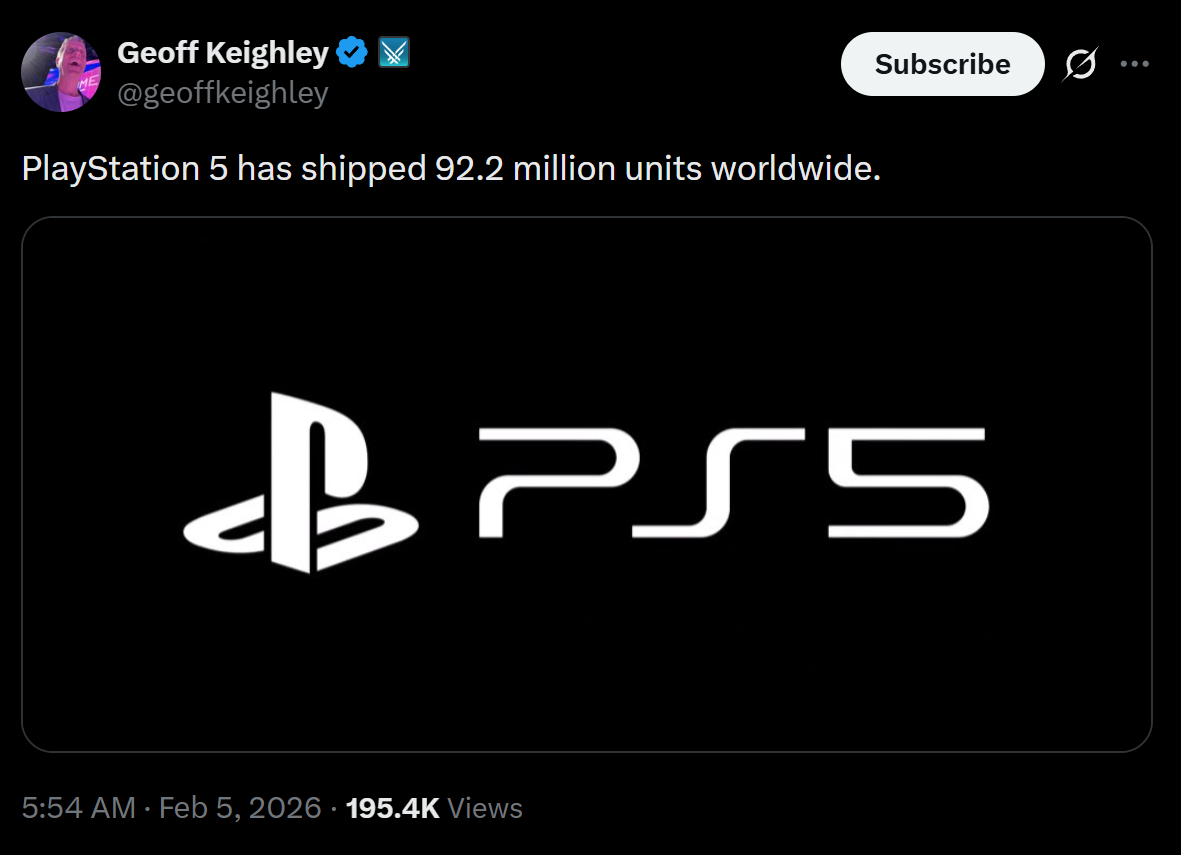Click the blue verified checkmark badge
The width and height of the screenshot is (1181, 855).
point(352,52)
